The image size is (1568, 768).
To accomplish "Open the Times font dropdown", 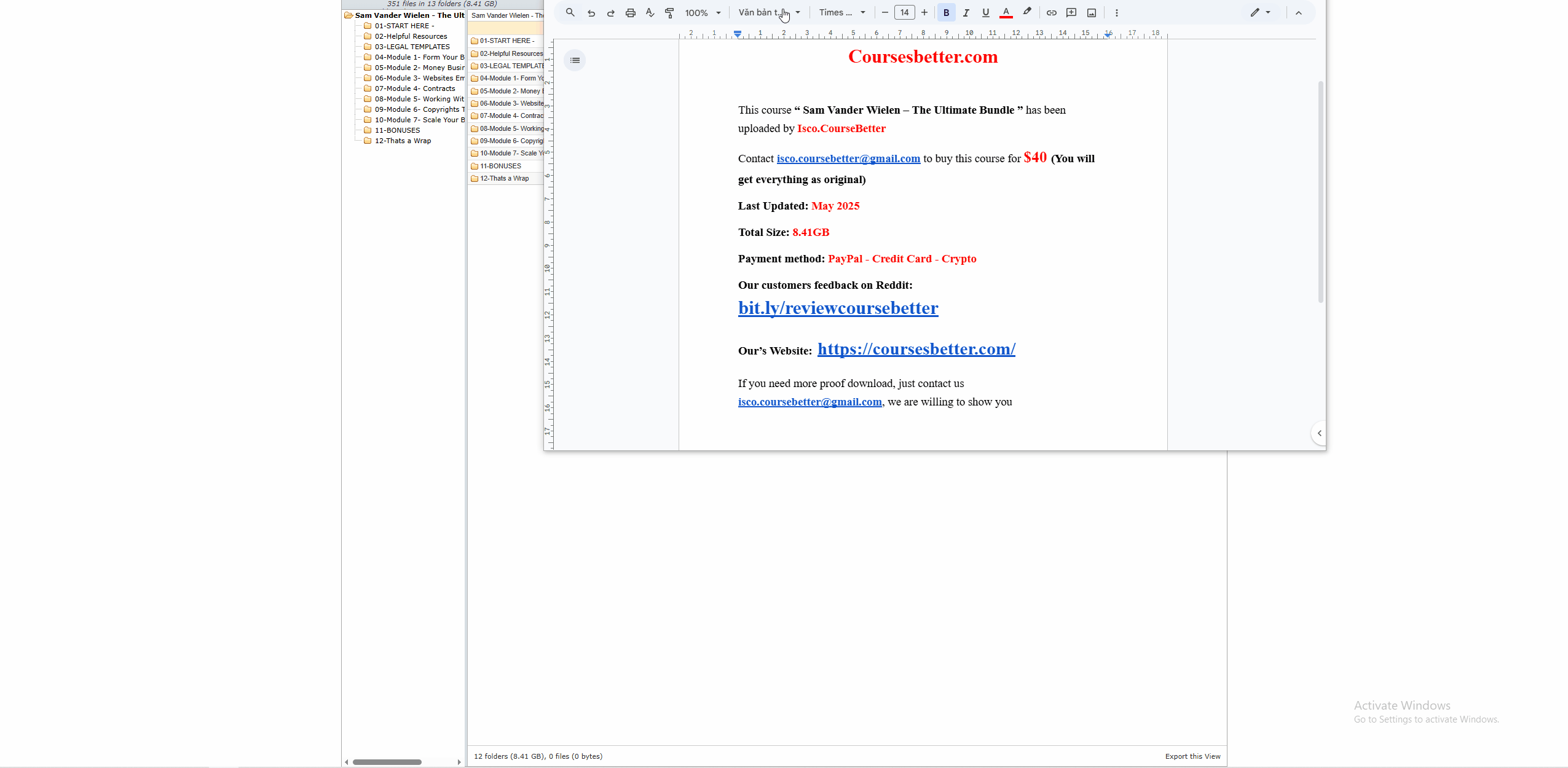I will pos(842,12).
